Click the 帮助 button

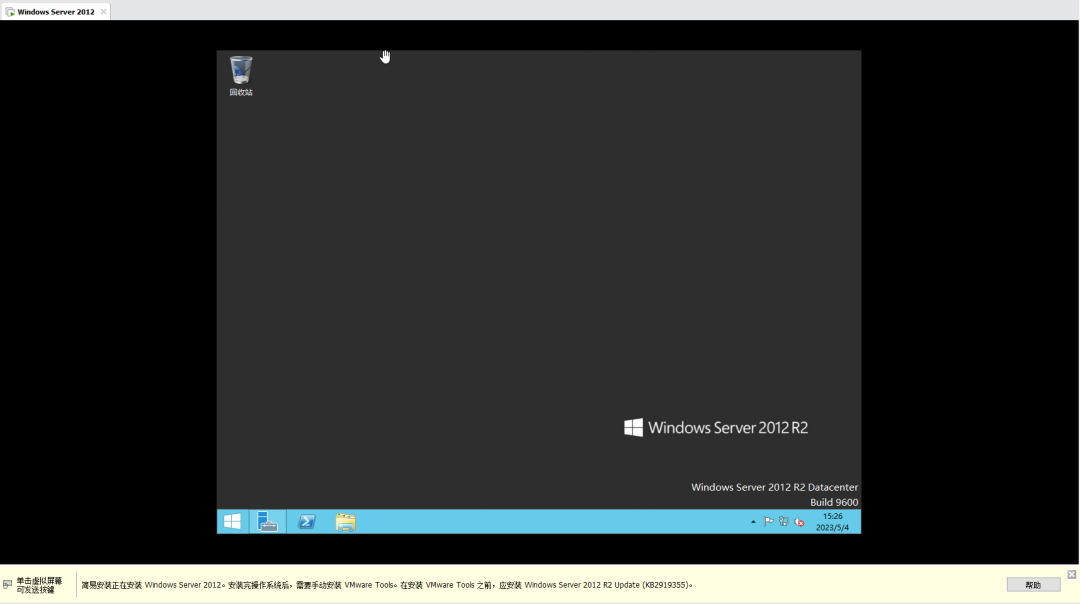click(x=1033, y=585)
